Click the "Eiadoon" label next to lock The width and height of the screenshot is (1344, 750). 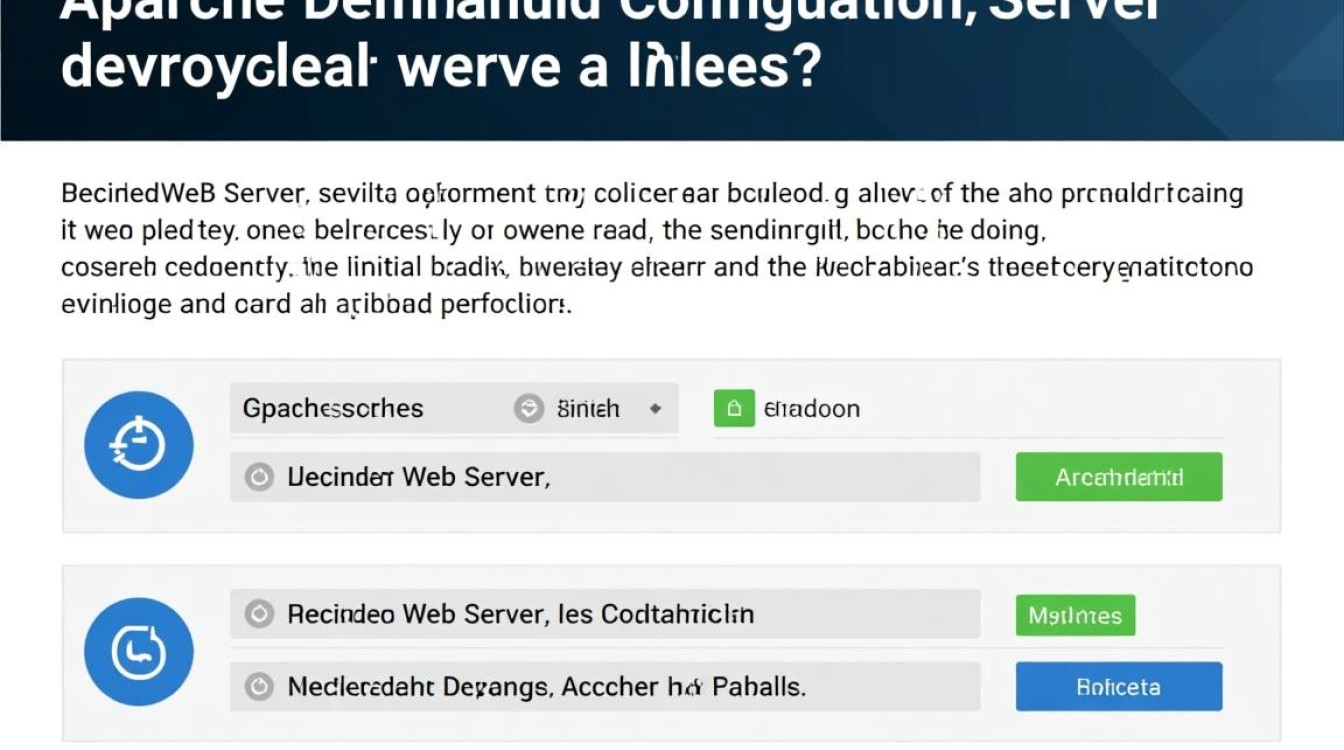pos(811,408)
